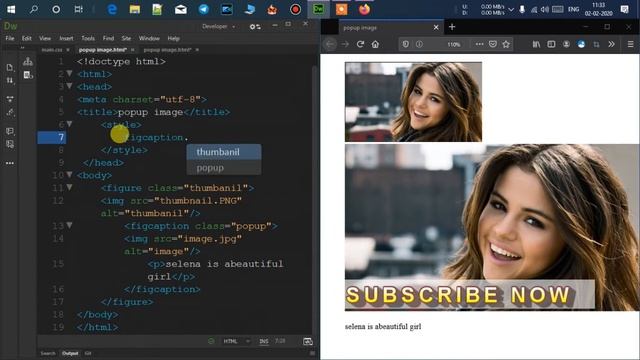Collapse the style tag on line 6
640x360 pixels.
pyautogui.click(x=69, y=124)
